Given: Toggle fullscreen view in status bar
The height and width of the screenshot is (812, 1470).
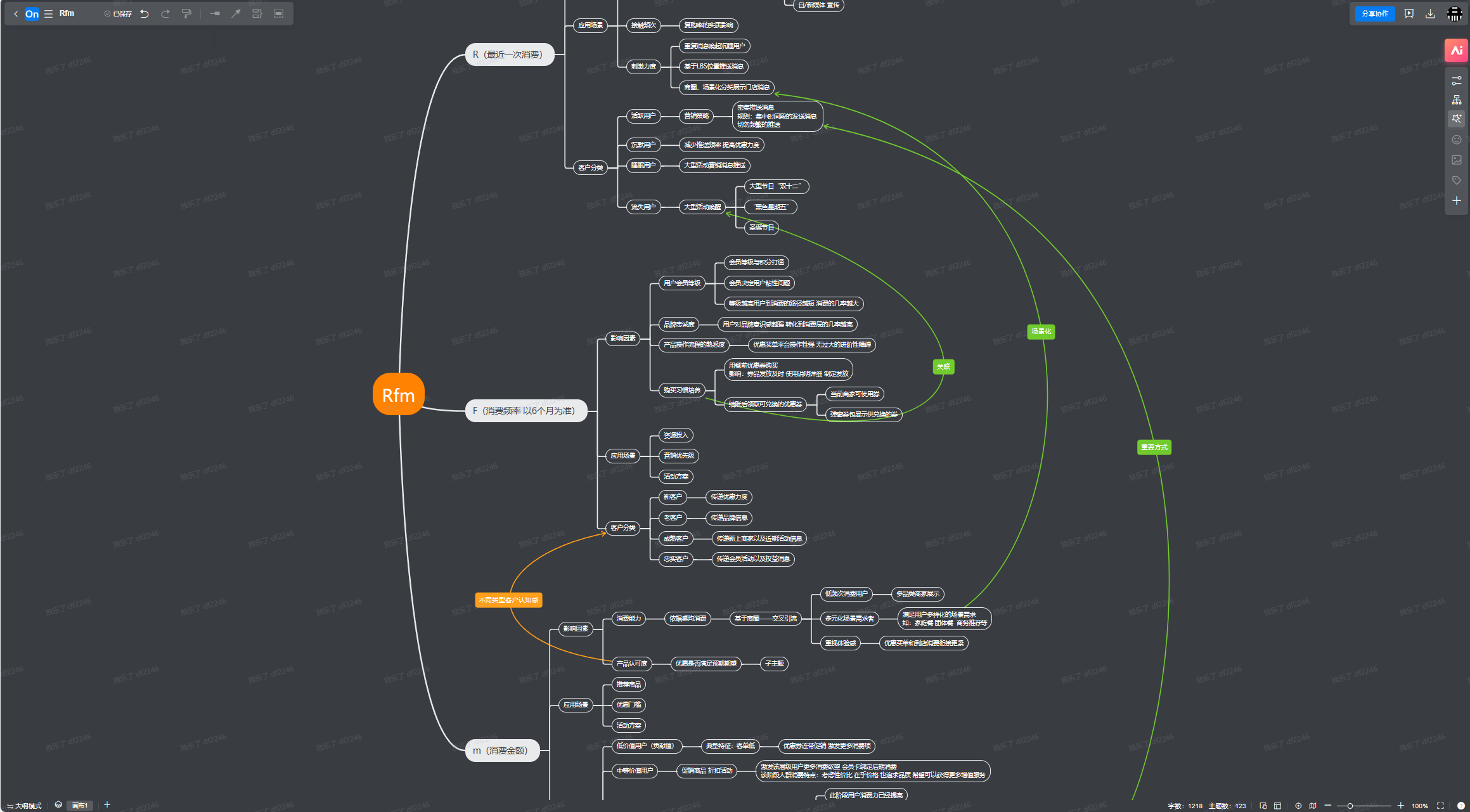Looking at the screenshot, I should tap(1440, 806).
